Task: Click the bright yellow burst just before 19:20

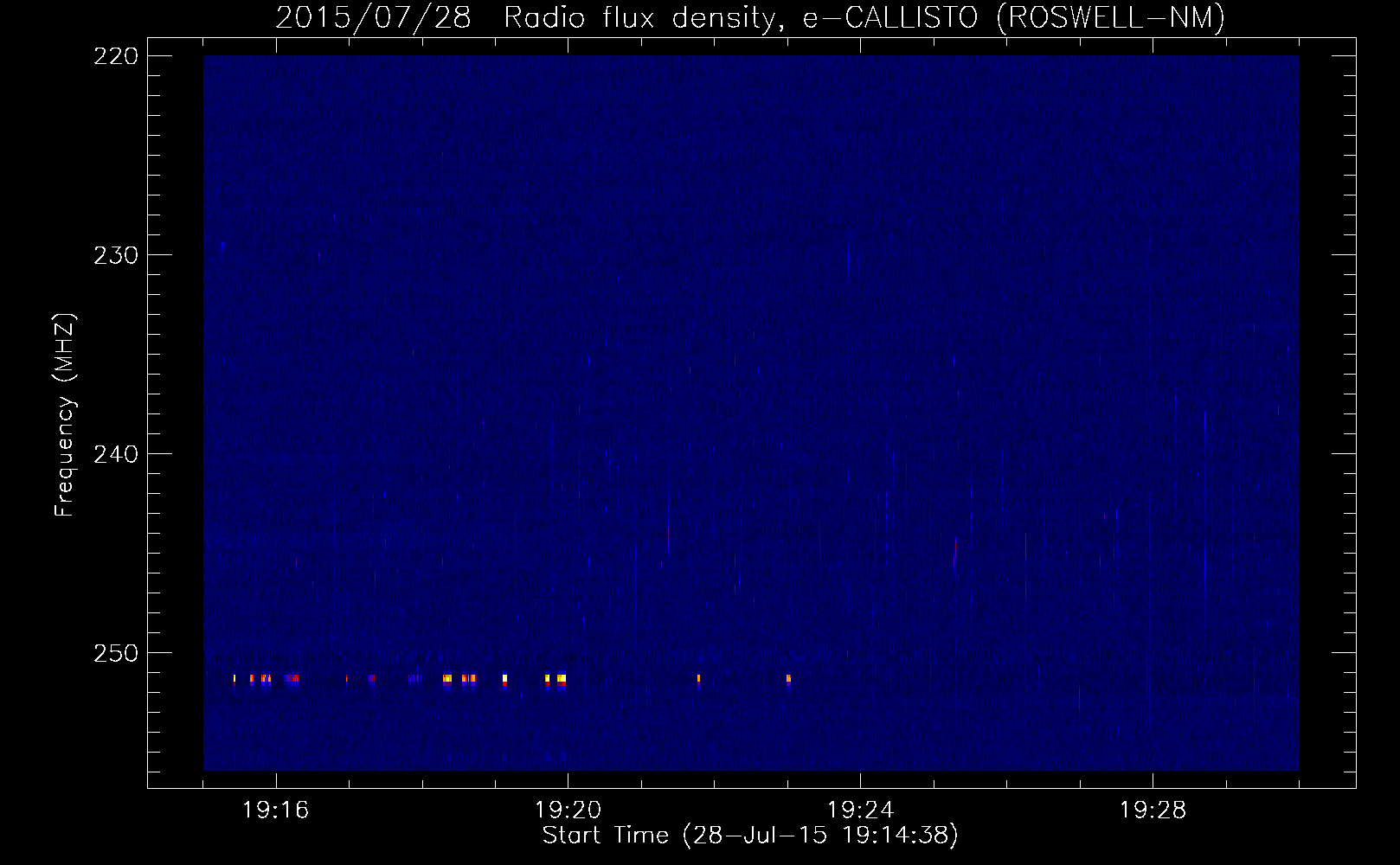Action: click(x=562, y=679)
